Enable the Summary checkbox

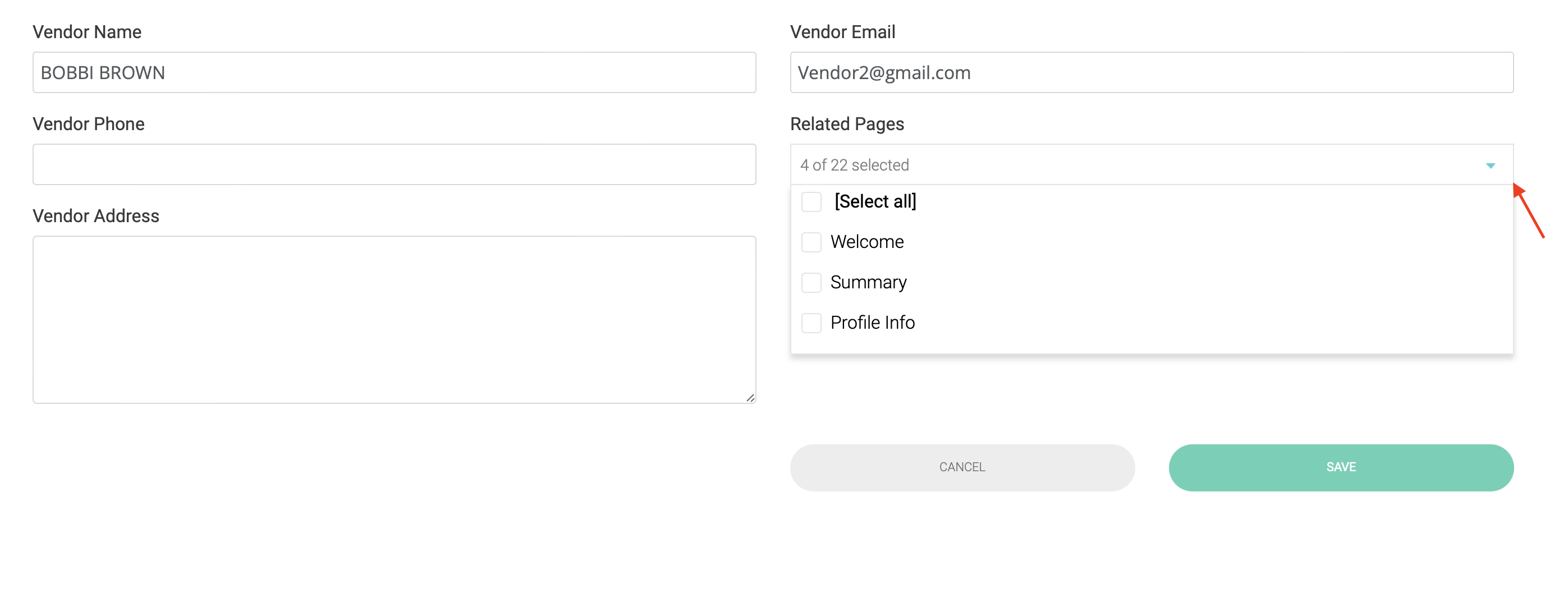coord(811,282)
